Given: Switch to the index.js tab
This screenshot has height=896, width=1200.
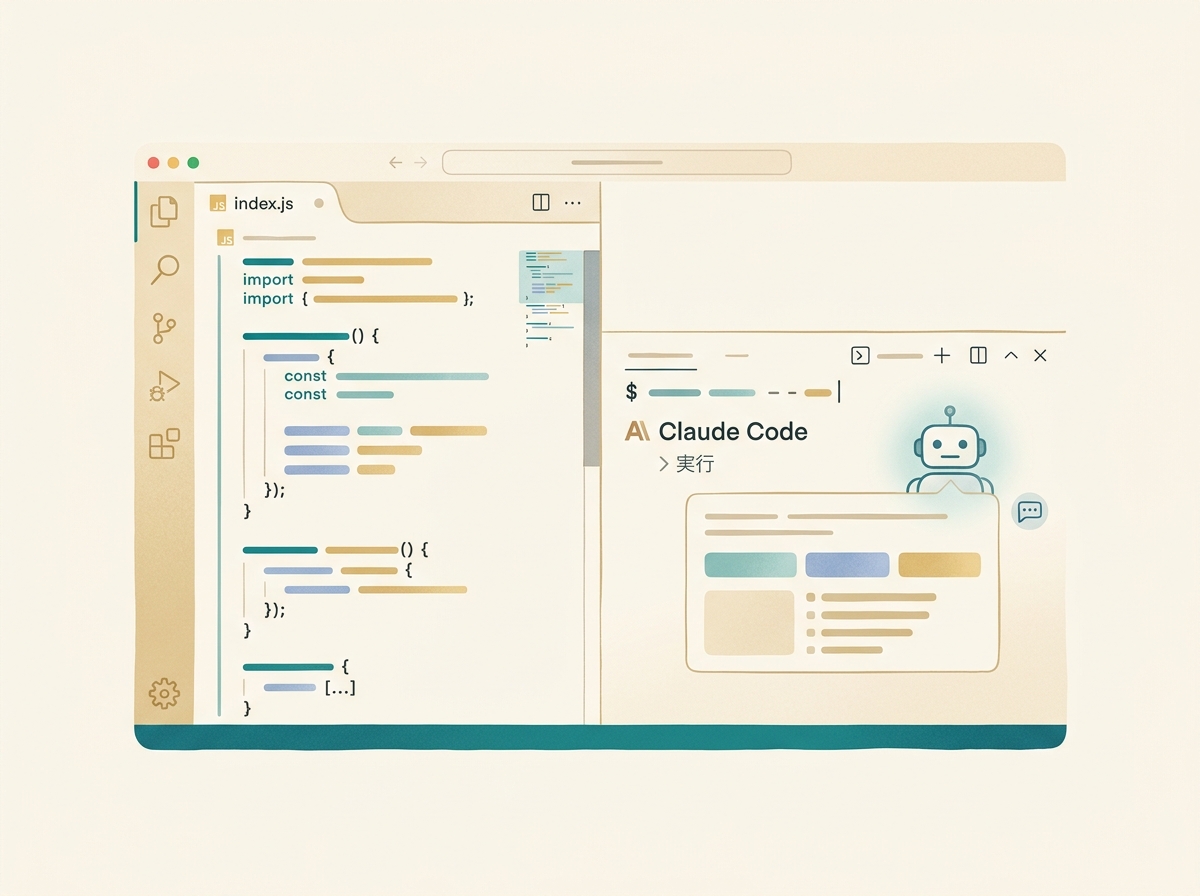Looking at the screenshot, I should pyautogui.click(x=262, y=203).
